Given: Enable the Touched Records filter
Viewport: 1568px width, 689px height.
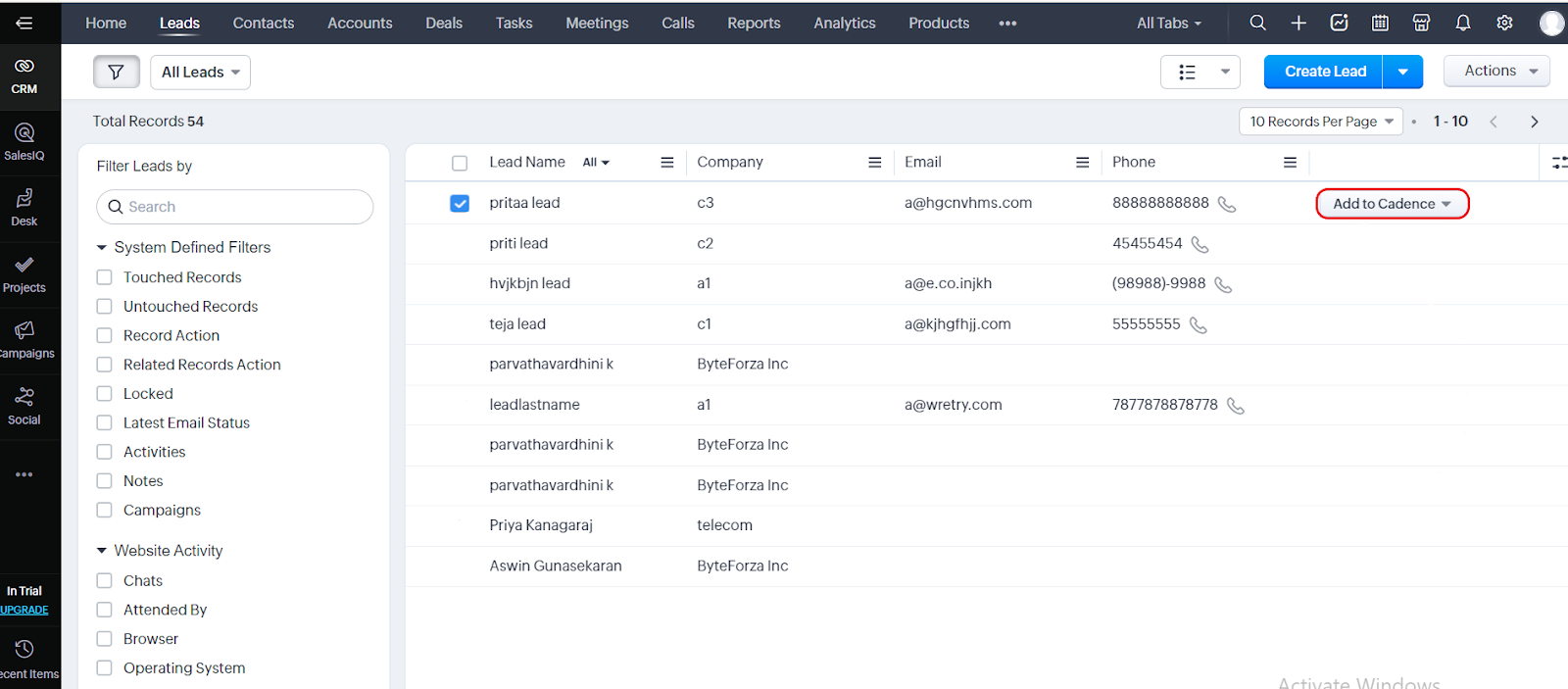Looking at the screenshot, I should click(x=105, y=277).
